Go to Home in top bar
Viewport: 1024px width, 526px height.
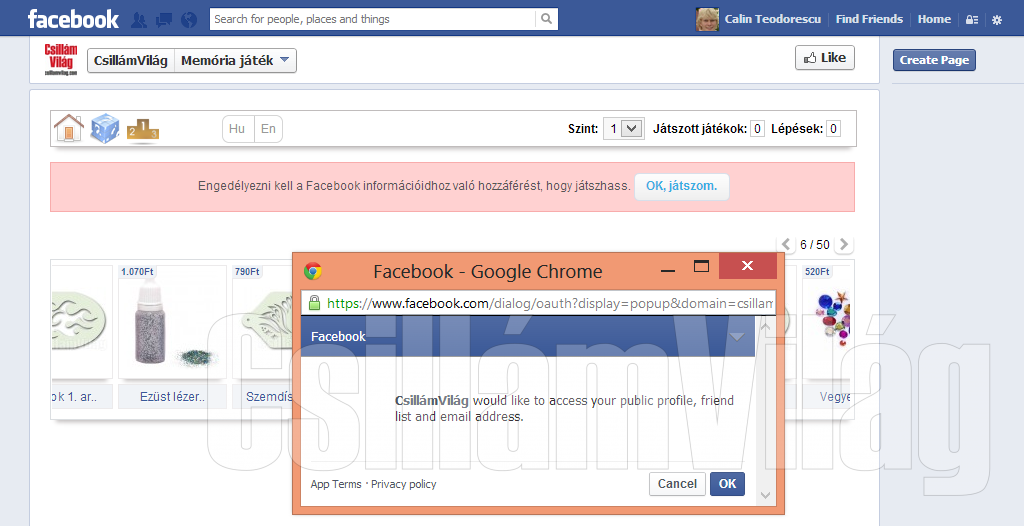pyautogui.click(x=934, y=19)
